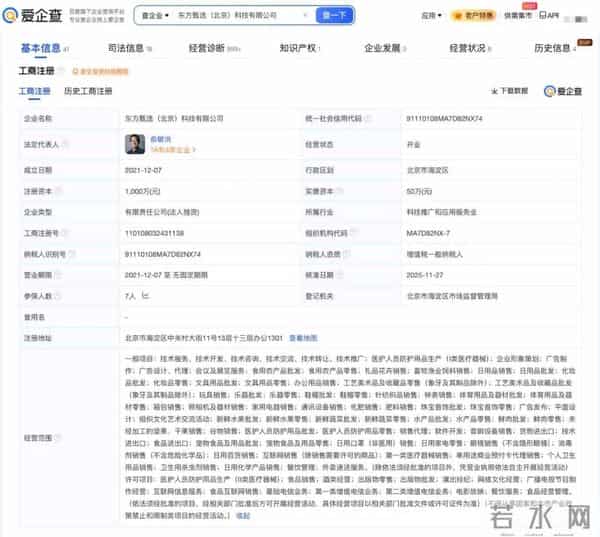Click the company name value in 企业名称 row
The width and height of the screenshot is (600, 537).
(x=174, y=118)
